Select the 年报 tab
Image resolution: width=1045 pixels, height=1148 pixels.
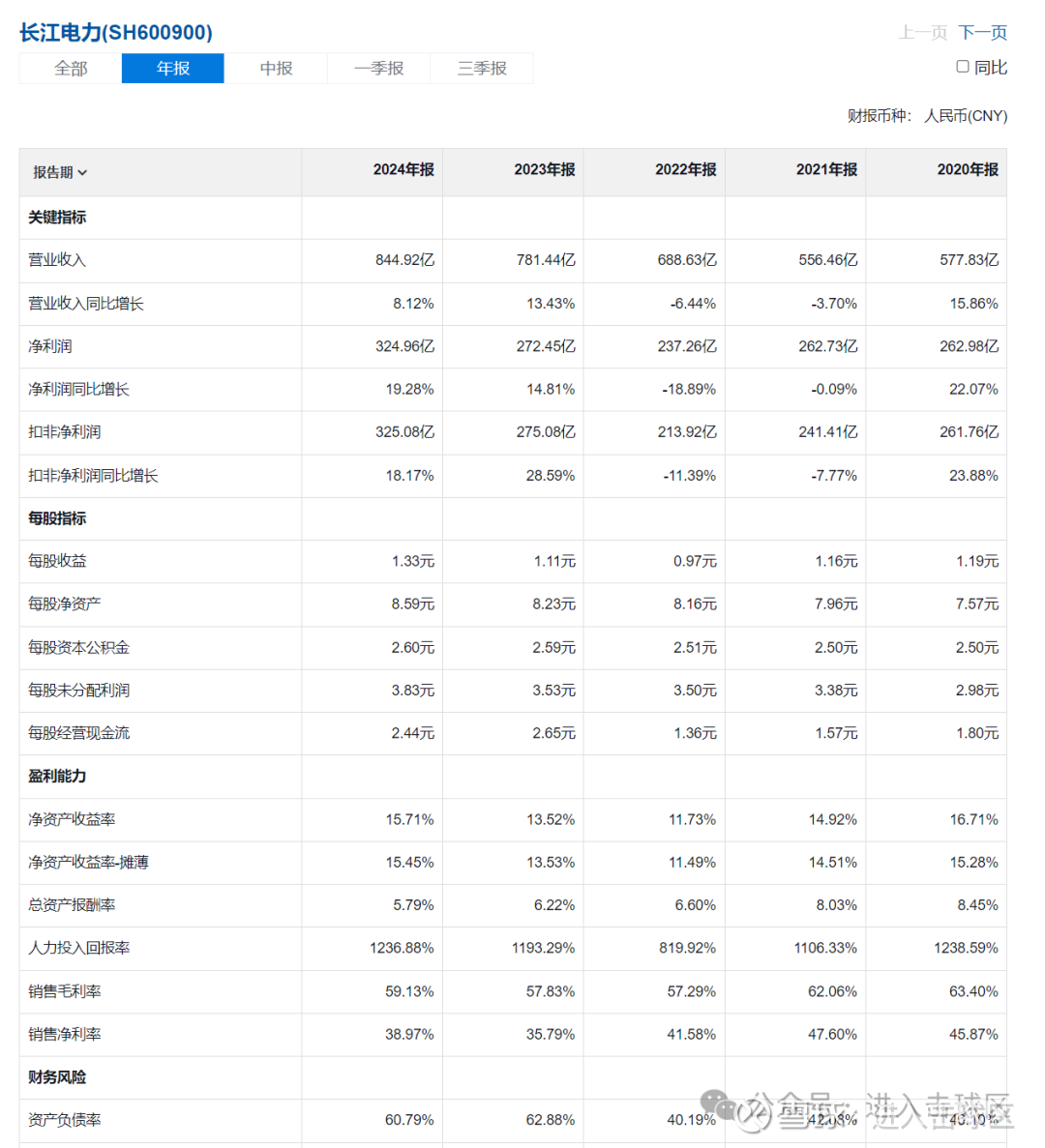(173, 68)
